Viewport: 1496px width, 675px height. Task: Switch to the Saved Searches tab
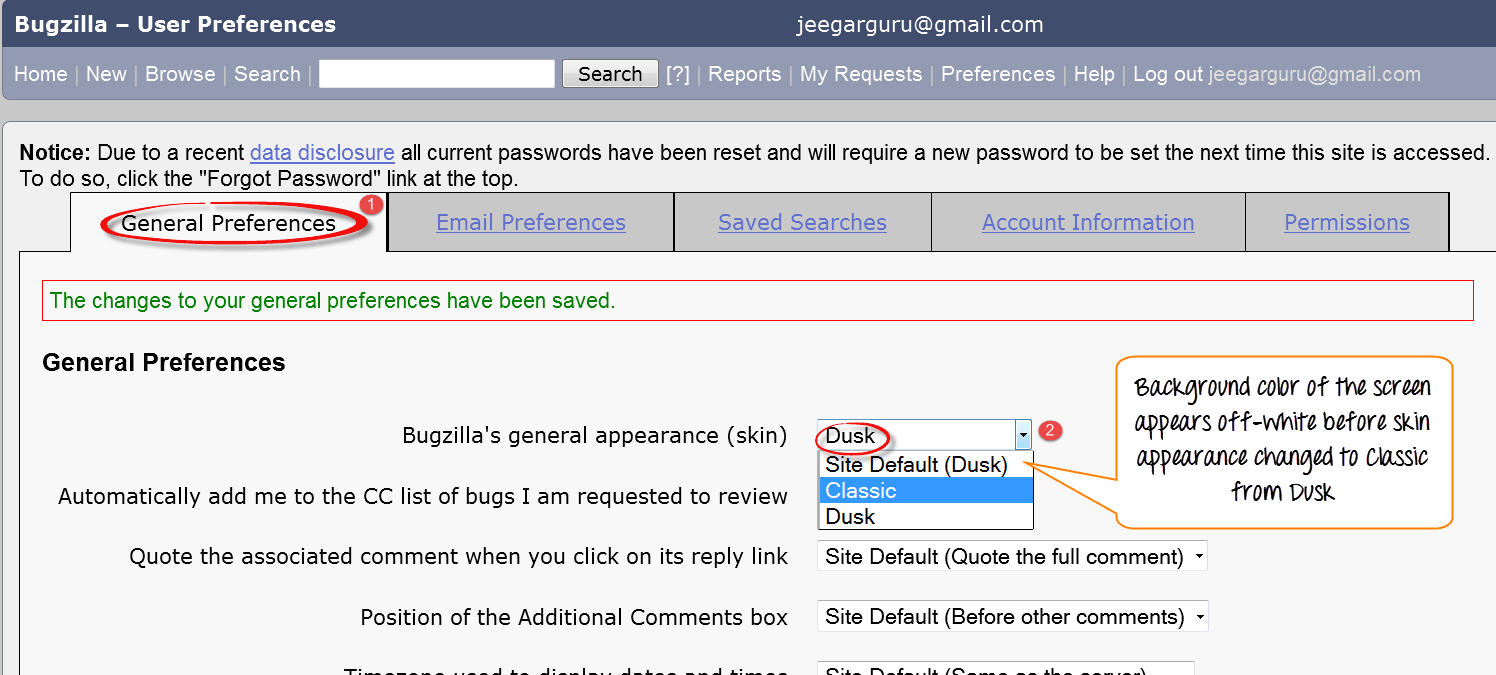(x=802, y=222)
